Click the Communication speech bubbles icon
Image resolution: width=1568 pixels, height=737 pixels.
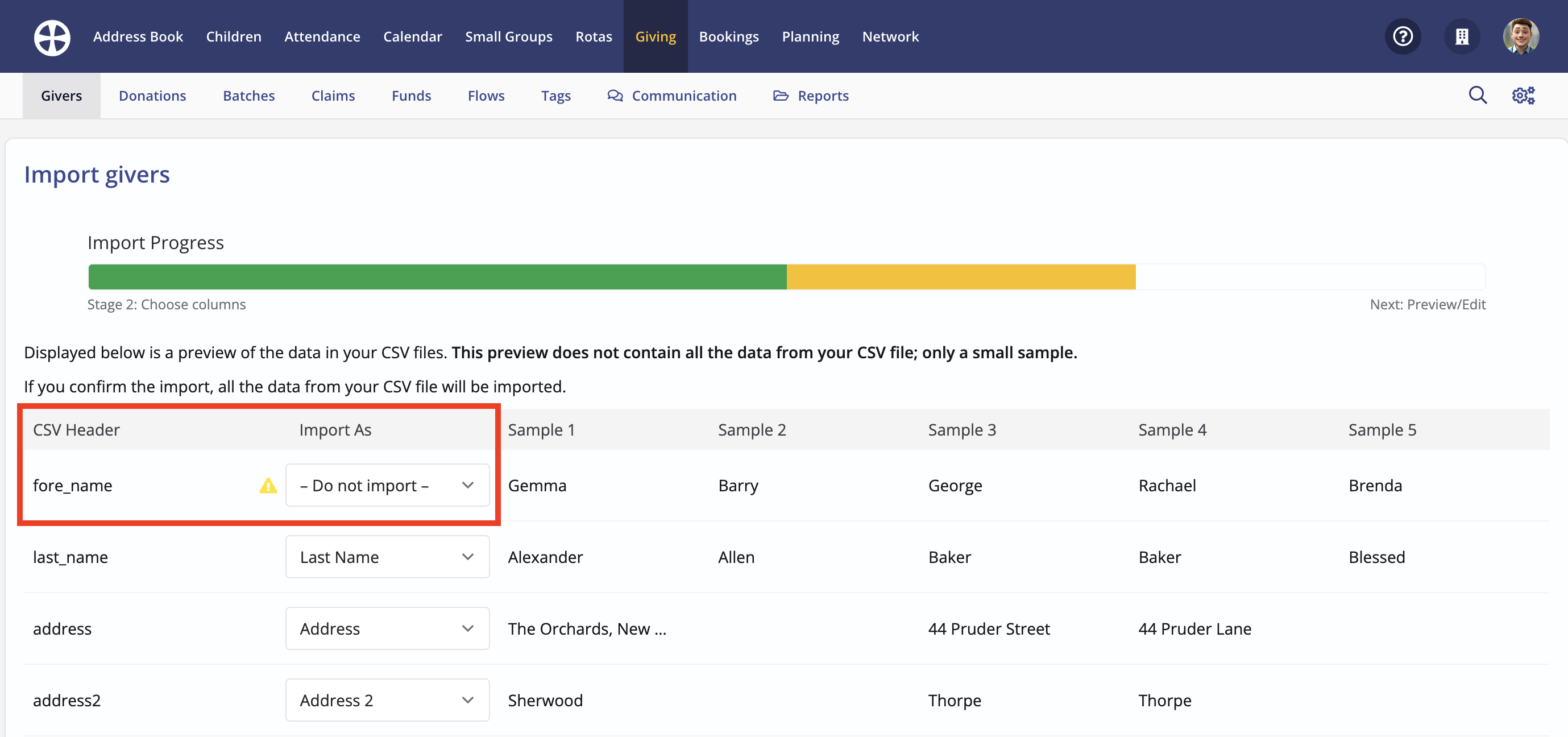pos(615,96)
